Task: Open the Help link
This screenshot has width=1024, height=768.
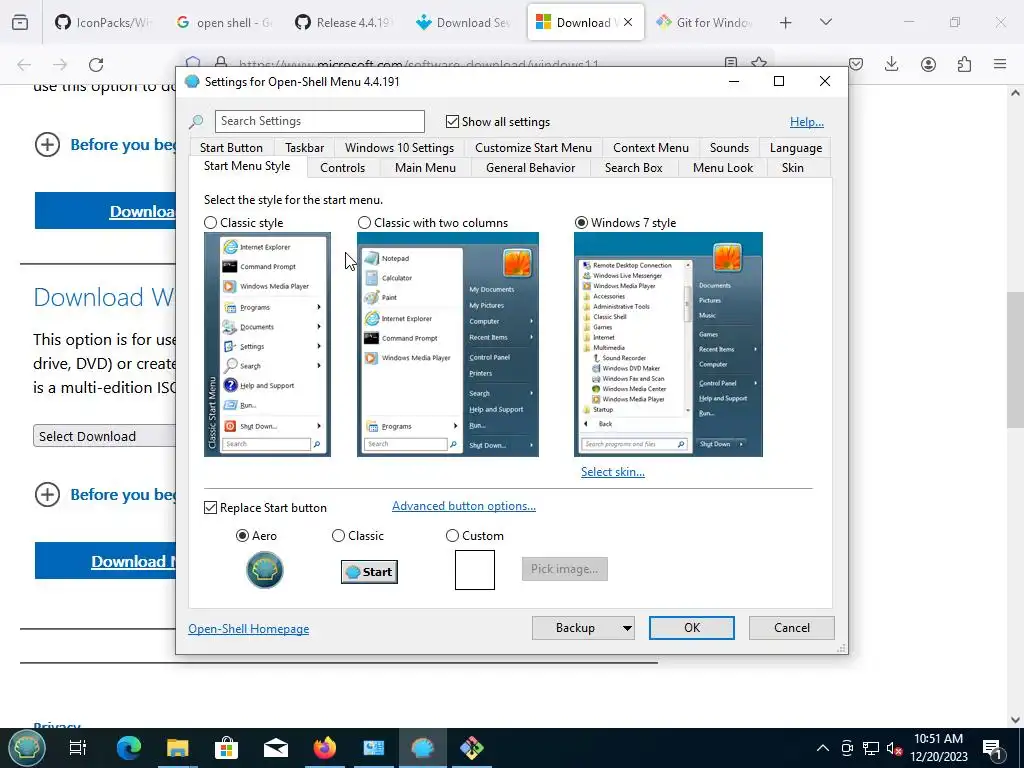Action: coord(807,121)
